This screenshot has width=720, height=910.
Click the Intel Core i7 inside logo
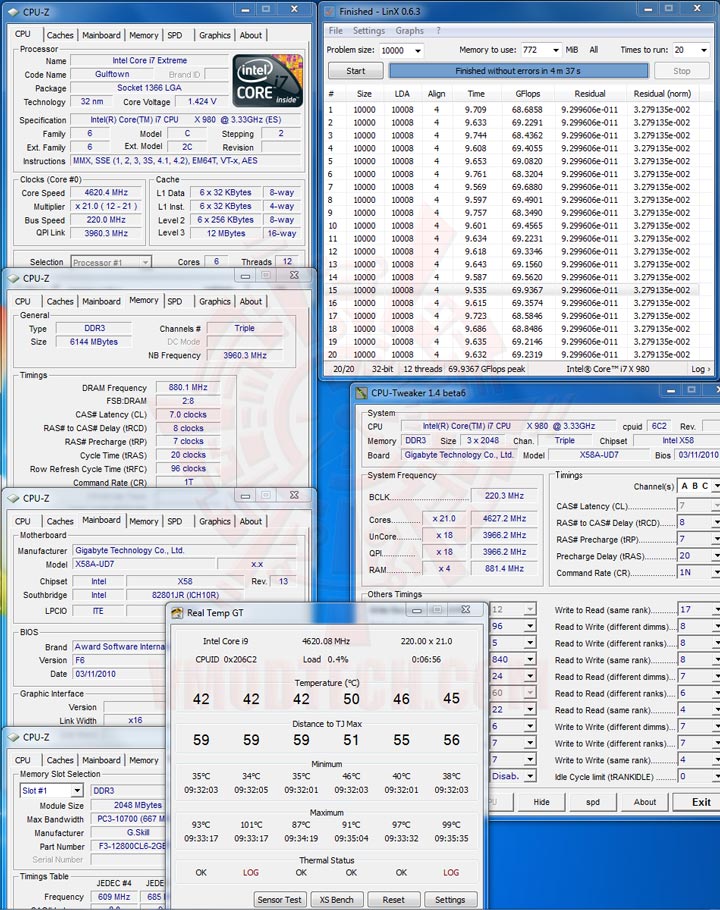coord(267,81)
